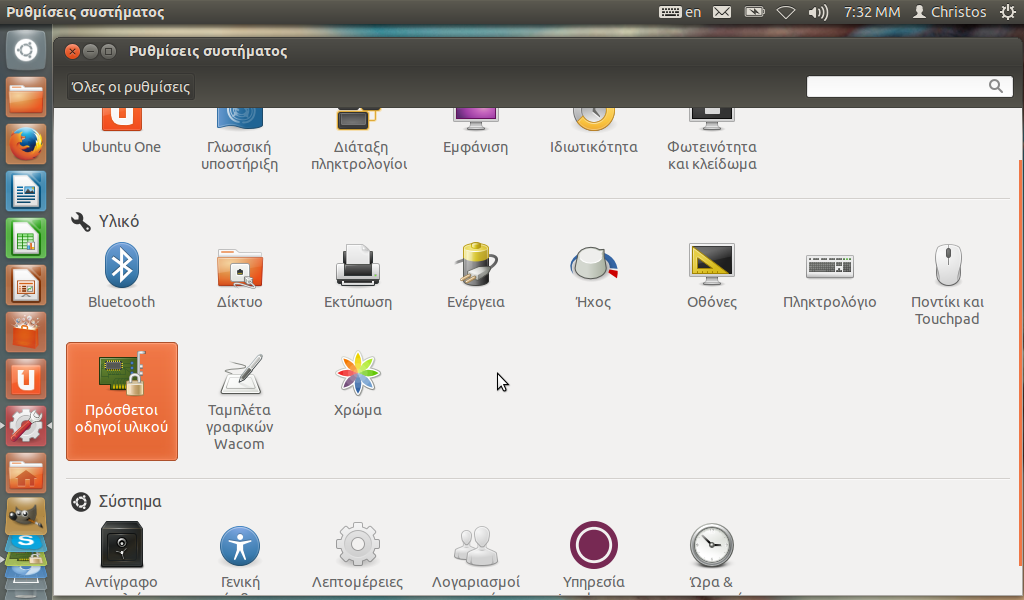Open Bluetooth settings
The height and width of the screenshot is (600, 1024).
coord(121,276)
